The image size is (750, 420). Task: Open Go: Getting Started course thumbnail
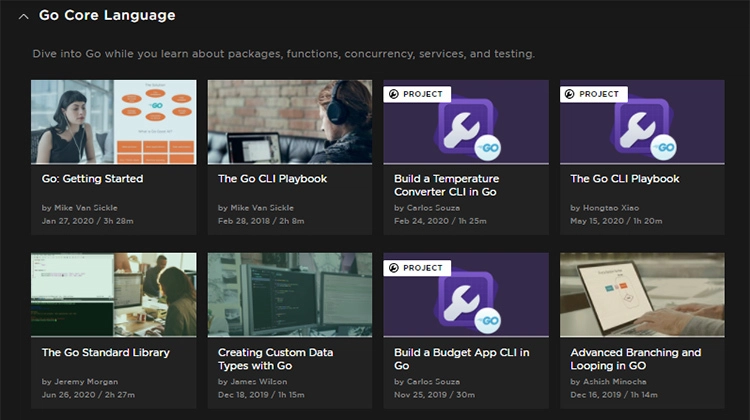pos(113,122)
